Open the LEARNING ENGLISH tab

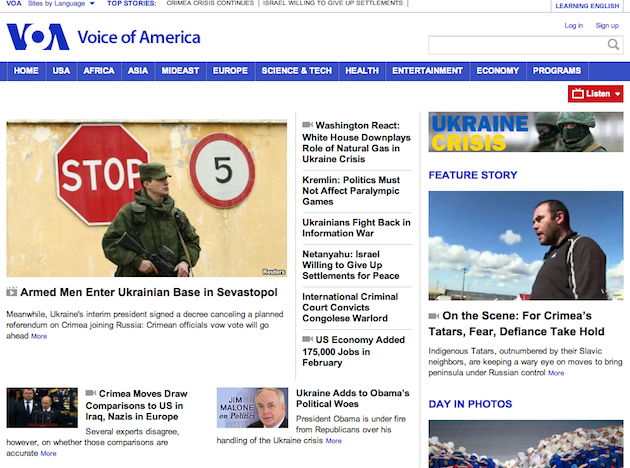coord(587,6)
